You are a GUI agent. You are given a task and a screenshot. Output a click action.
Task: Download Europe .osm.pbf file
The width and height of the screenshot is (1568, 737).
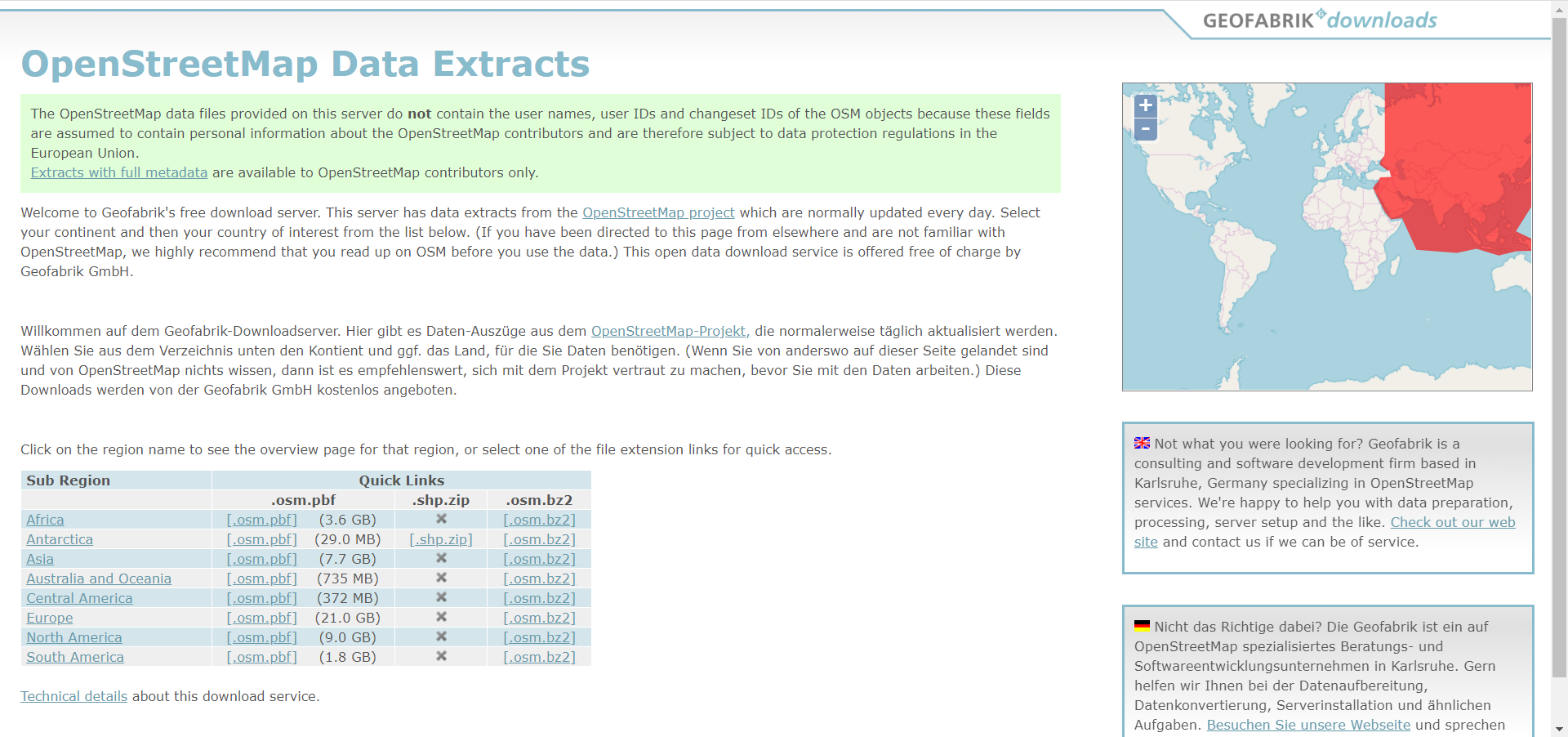262,618
